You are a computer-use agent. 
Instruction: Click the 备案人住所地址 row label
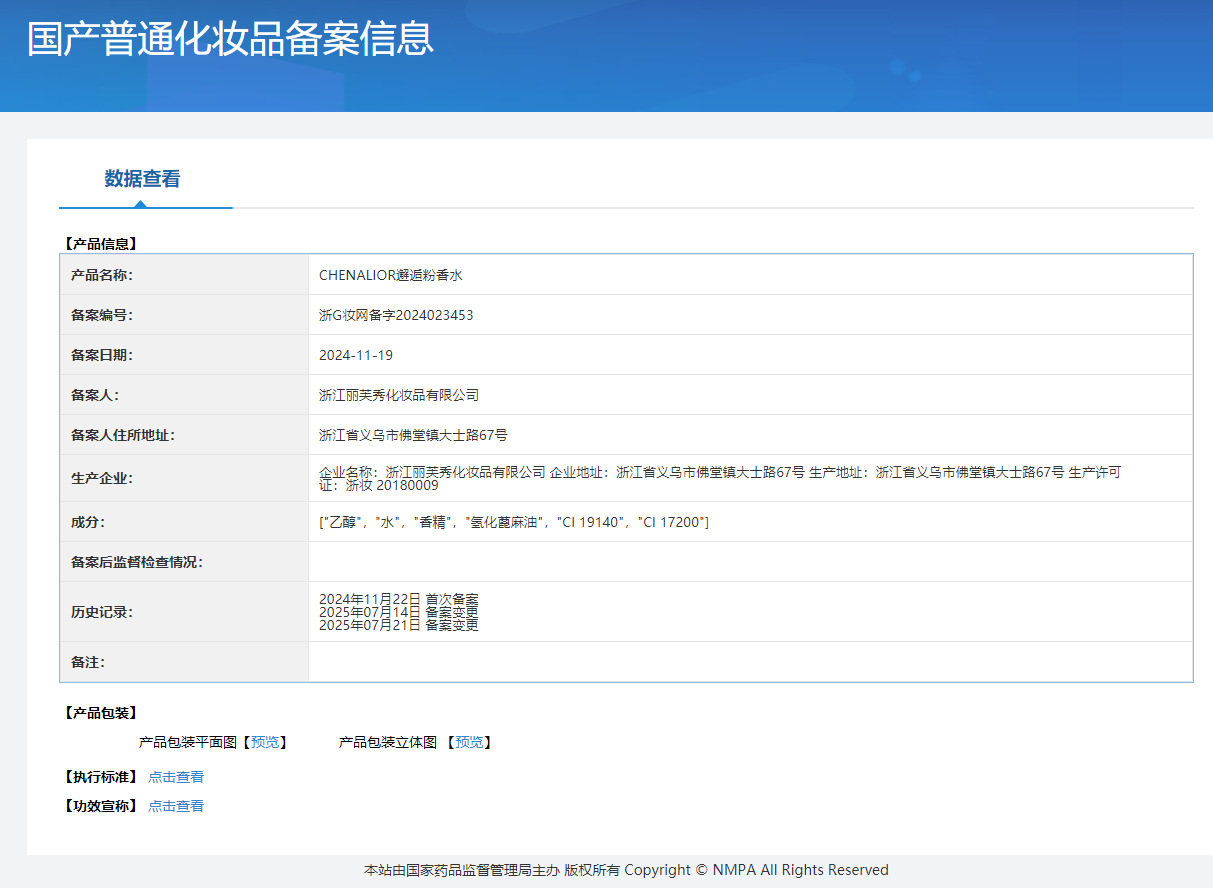click(122, 435)
